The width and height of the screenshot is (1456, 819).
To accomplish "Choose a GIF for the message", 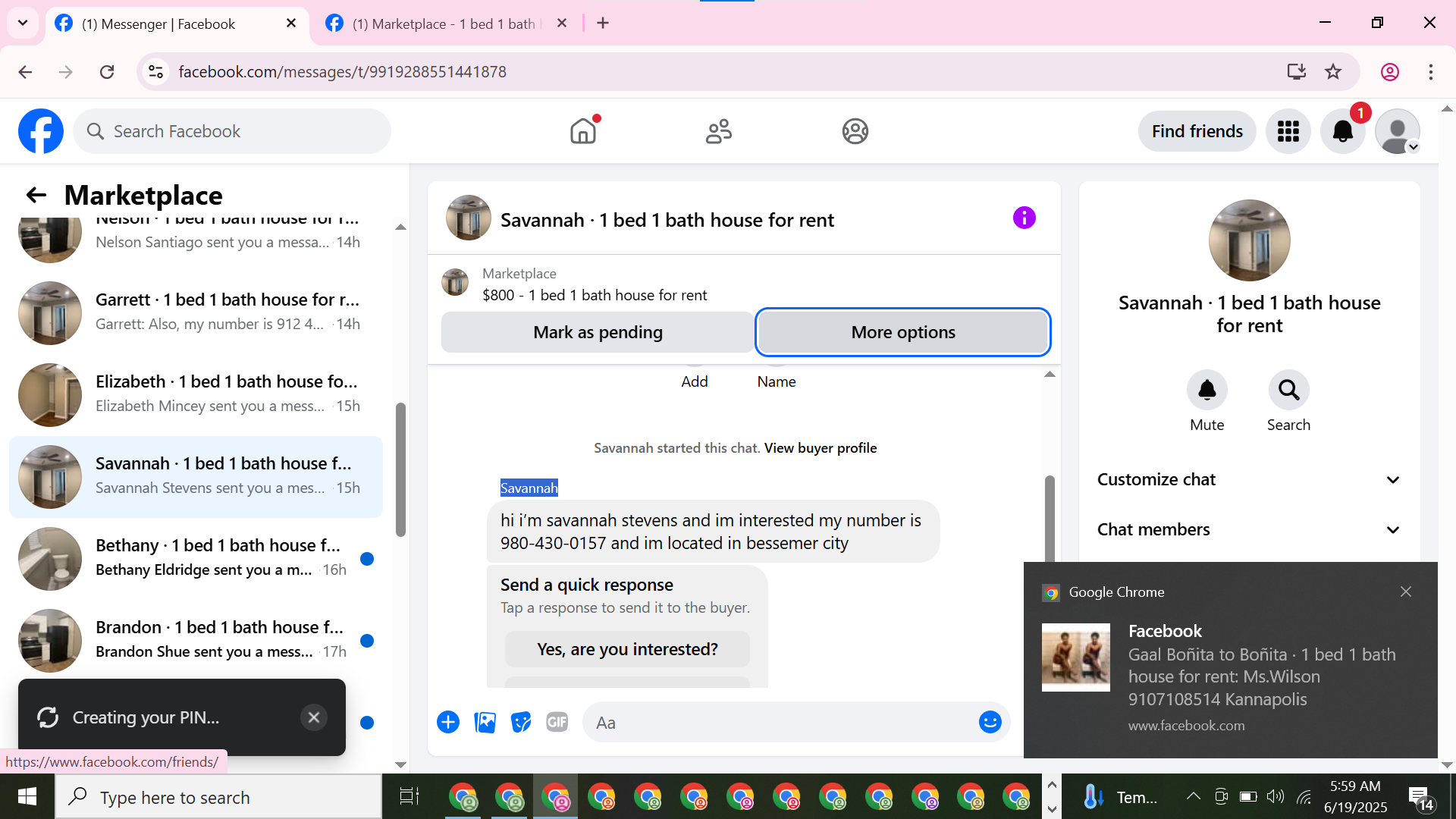I will [557, 722].
